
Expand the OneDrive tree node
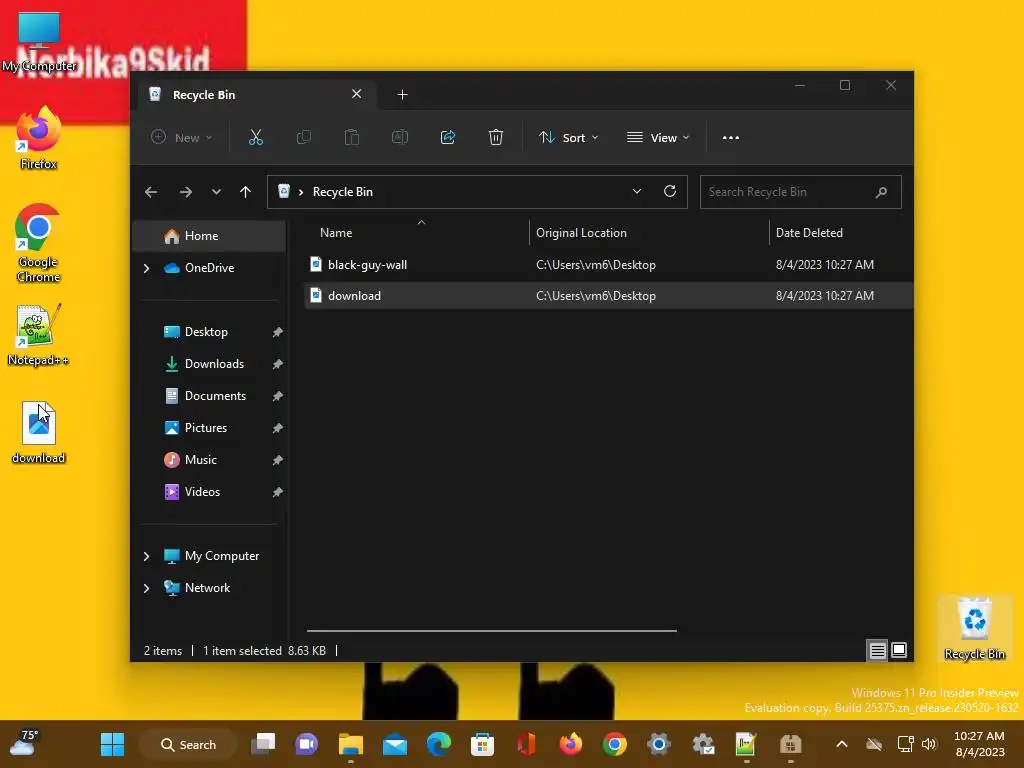tap(146, 268)
